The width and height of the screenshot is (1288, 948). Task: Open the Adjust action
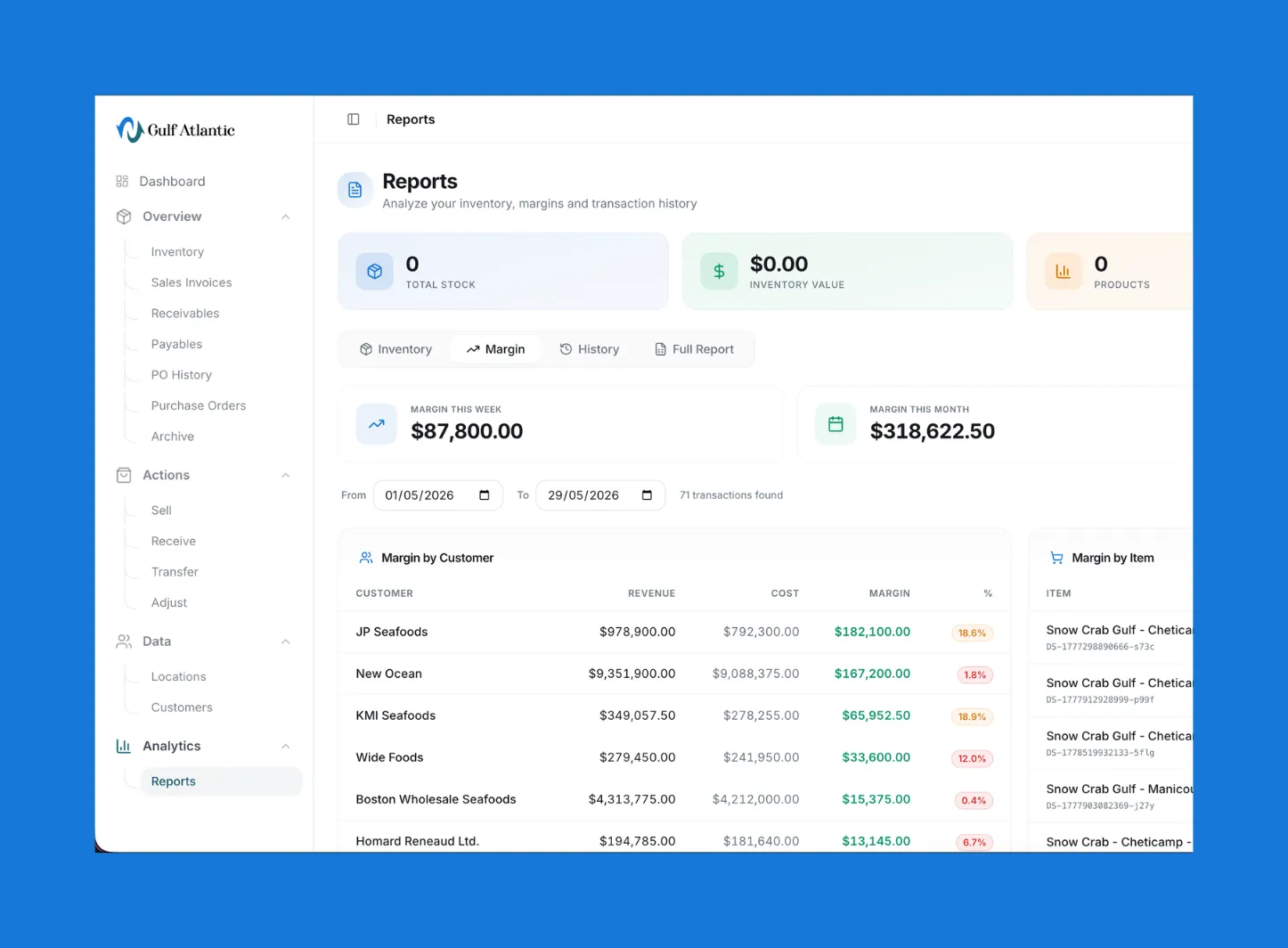[x=169, y=603]
